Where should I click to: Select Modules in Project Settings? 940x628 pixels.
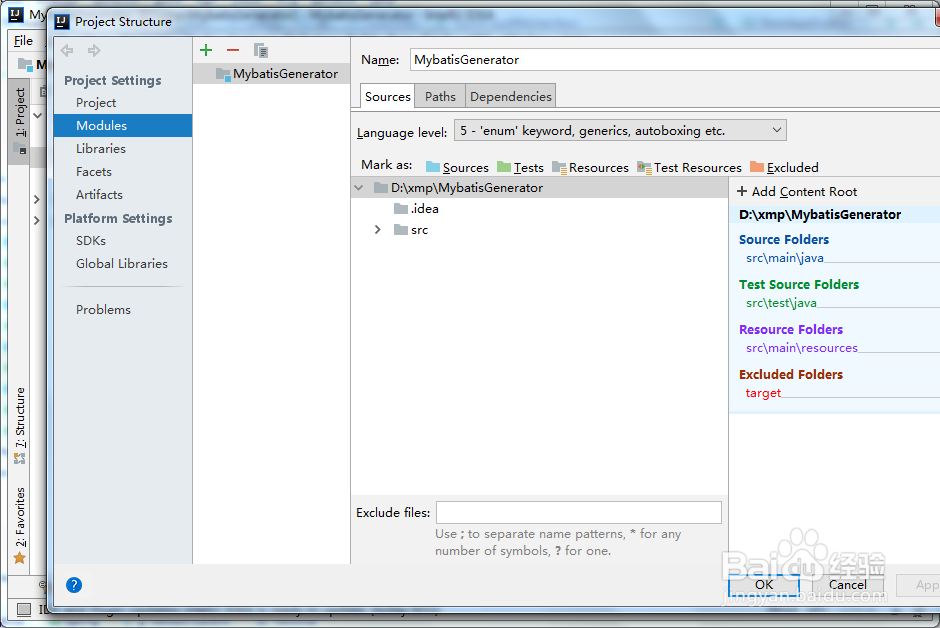pyautogui.click(x=123, y=125)
